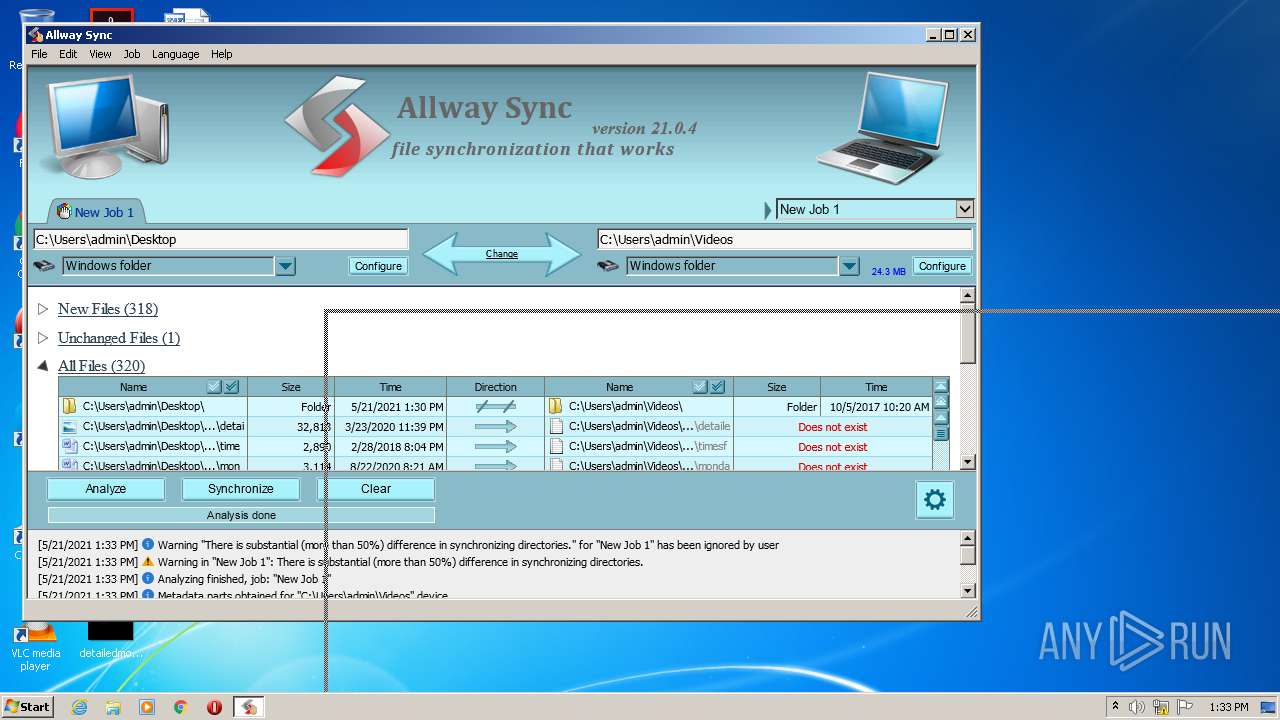1280x720 pixels.
Task: Click the right drive icon beside Windows folder
Action: point(608,266)
